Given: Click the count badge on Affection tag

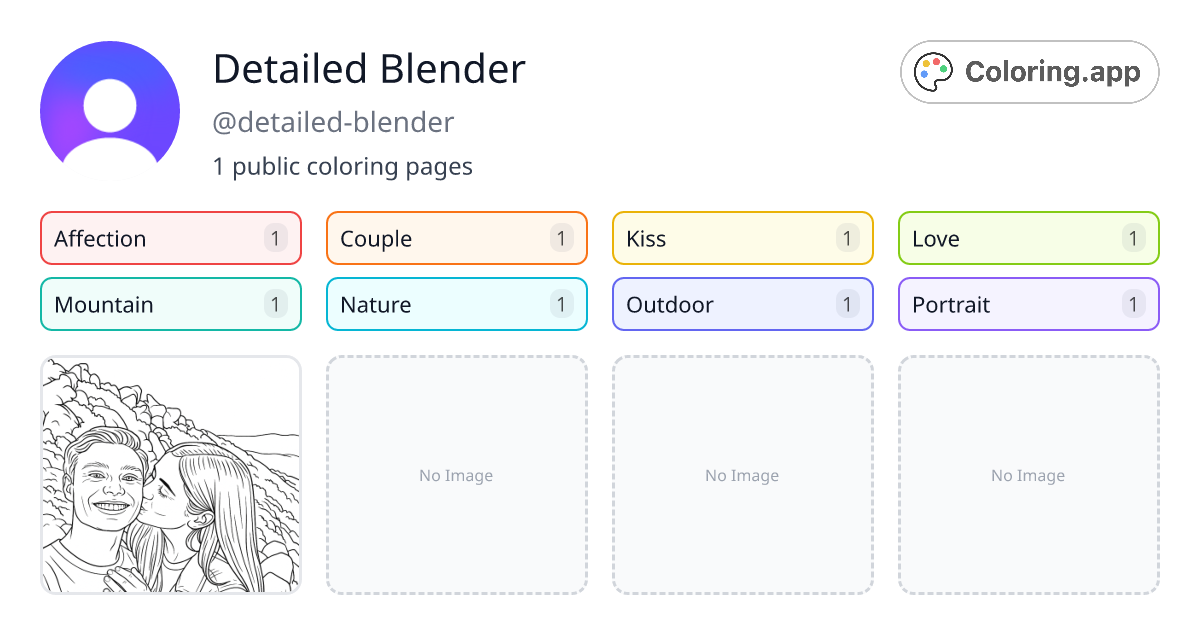Looking at the screenshot, I should click(275, 238).
